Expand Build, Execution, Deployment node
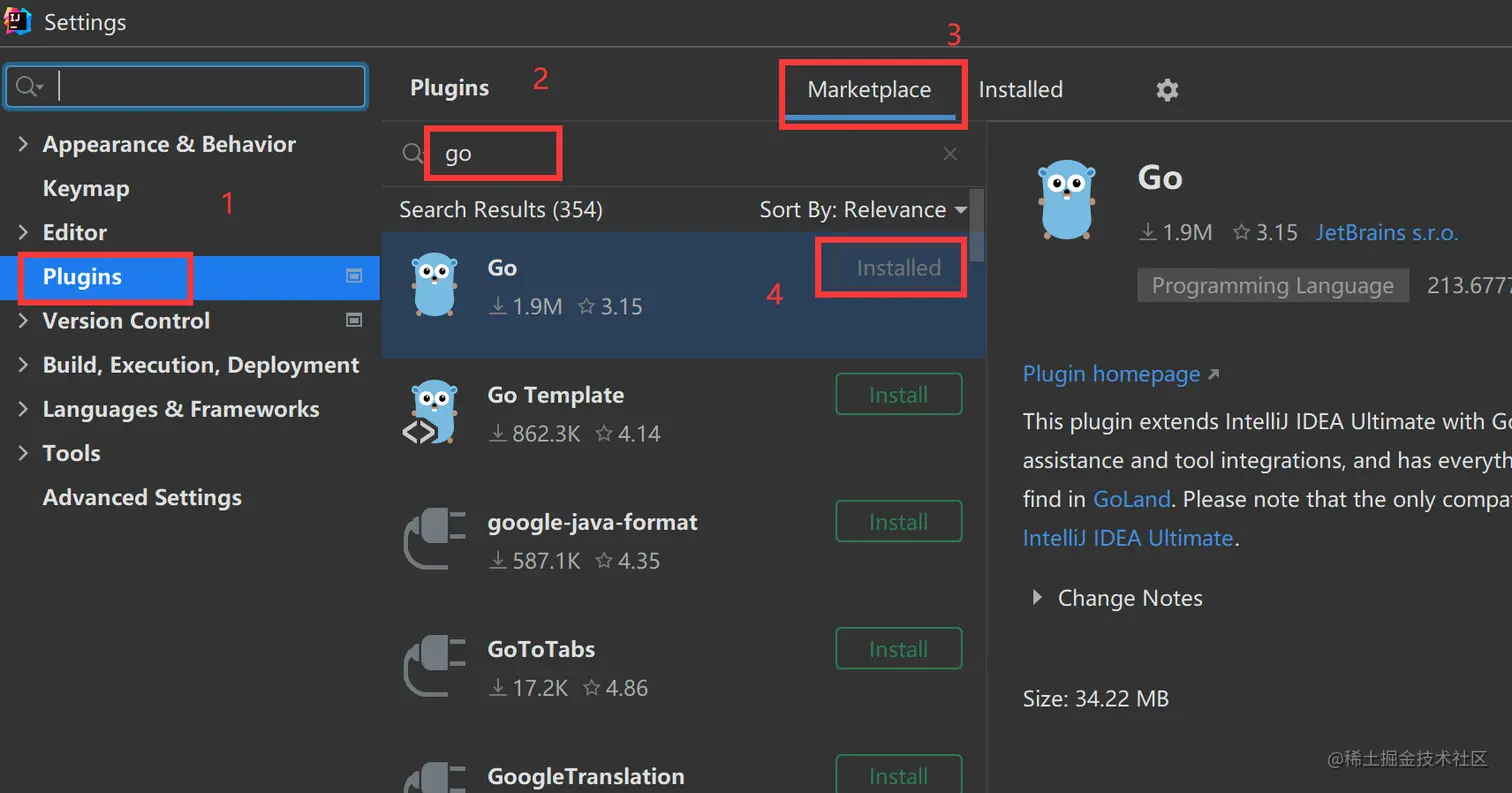Viewport: 1512px width, 793px height. [x=23, y=365]
